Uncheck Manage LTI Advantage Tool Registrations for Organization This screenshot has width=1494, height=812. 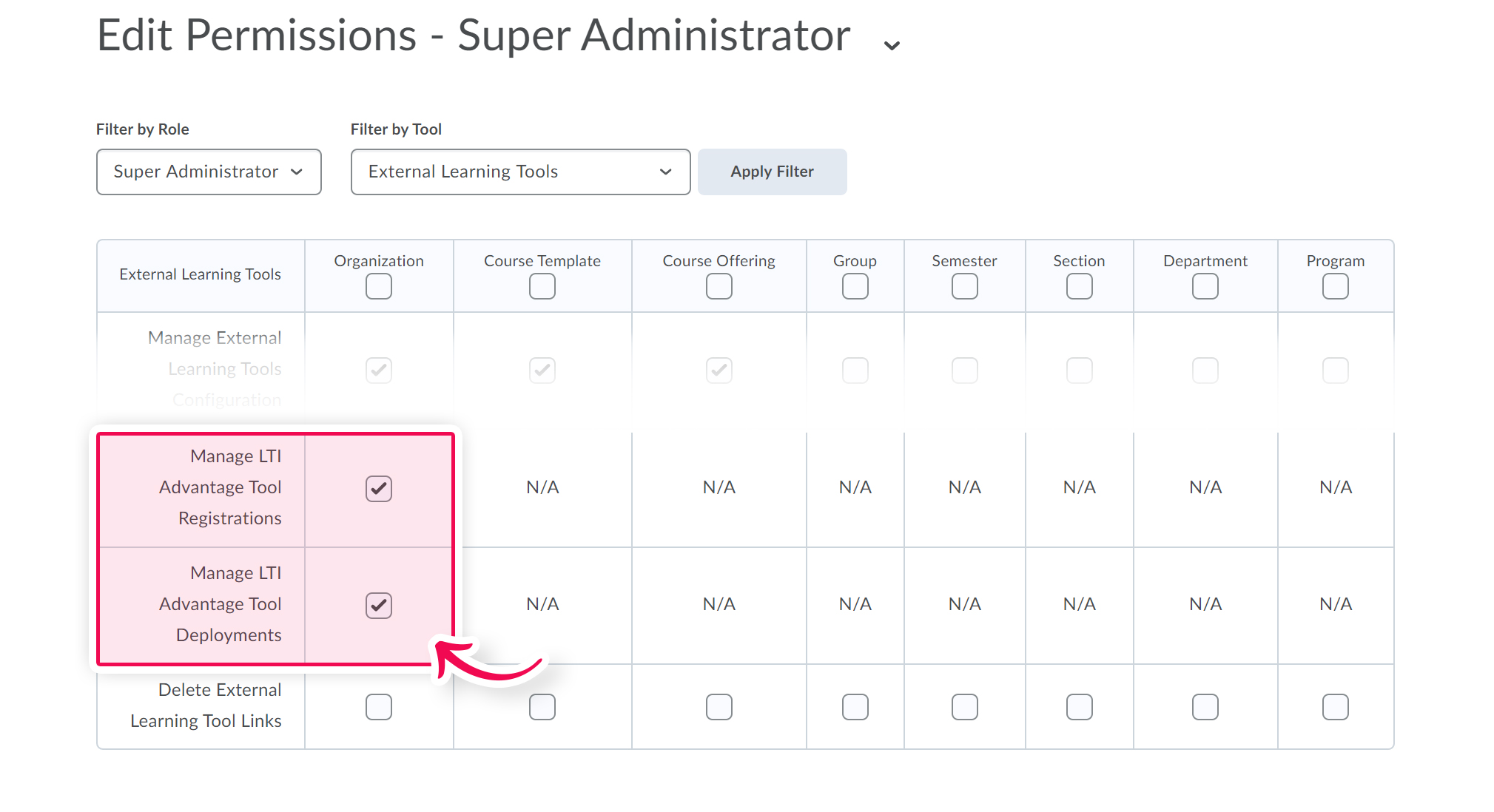379,488
